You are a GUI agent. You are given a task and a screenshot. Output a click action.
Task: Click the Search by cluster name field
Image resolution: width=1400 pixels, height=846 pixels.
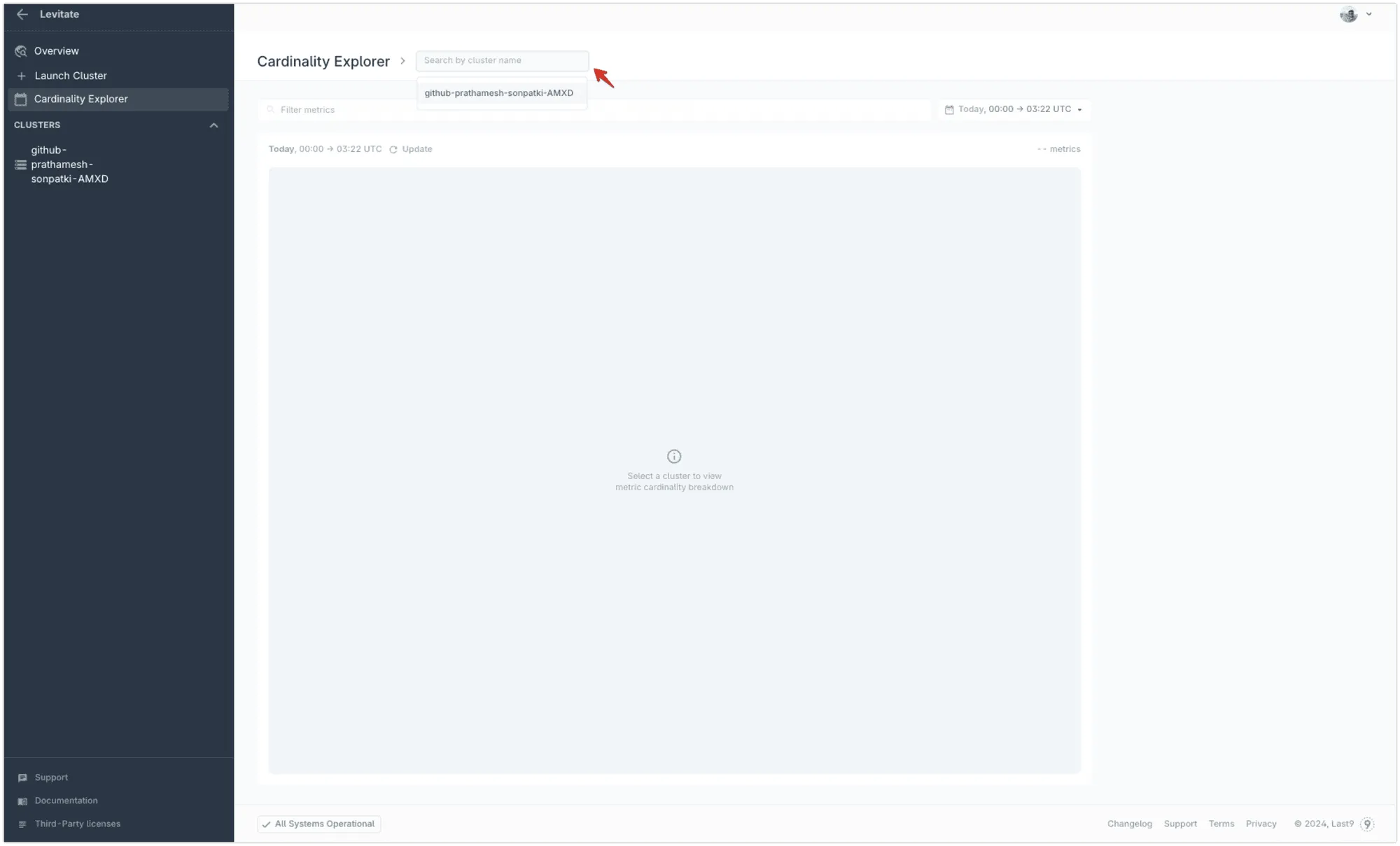pyautogui.click(x=502, y=60)
